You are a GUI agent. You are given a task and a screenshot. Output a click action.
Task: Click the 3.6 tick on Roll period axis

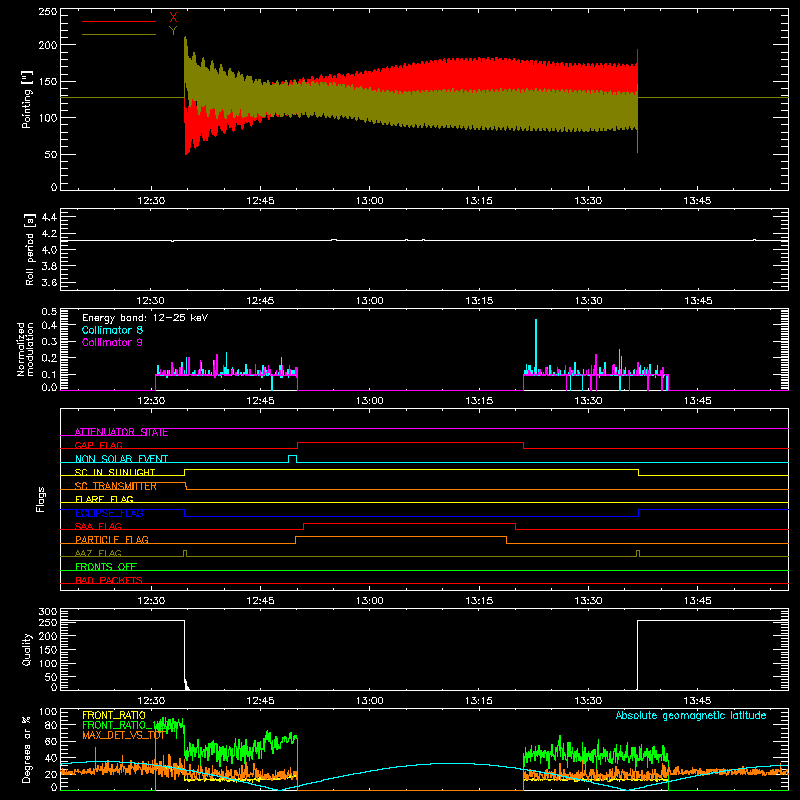49,283
